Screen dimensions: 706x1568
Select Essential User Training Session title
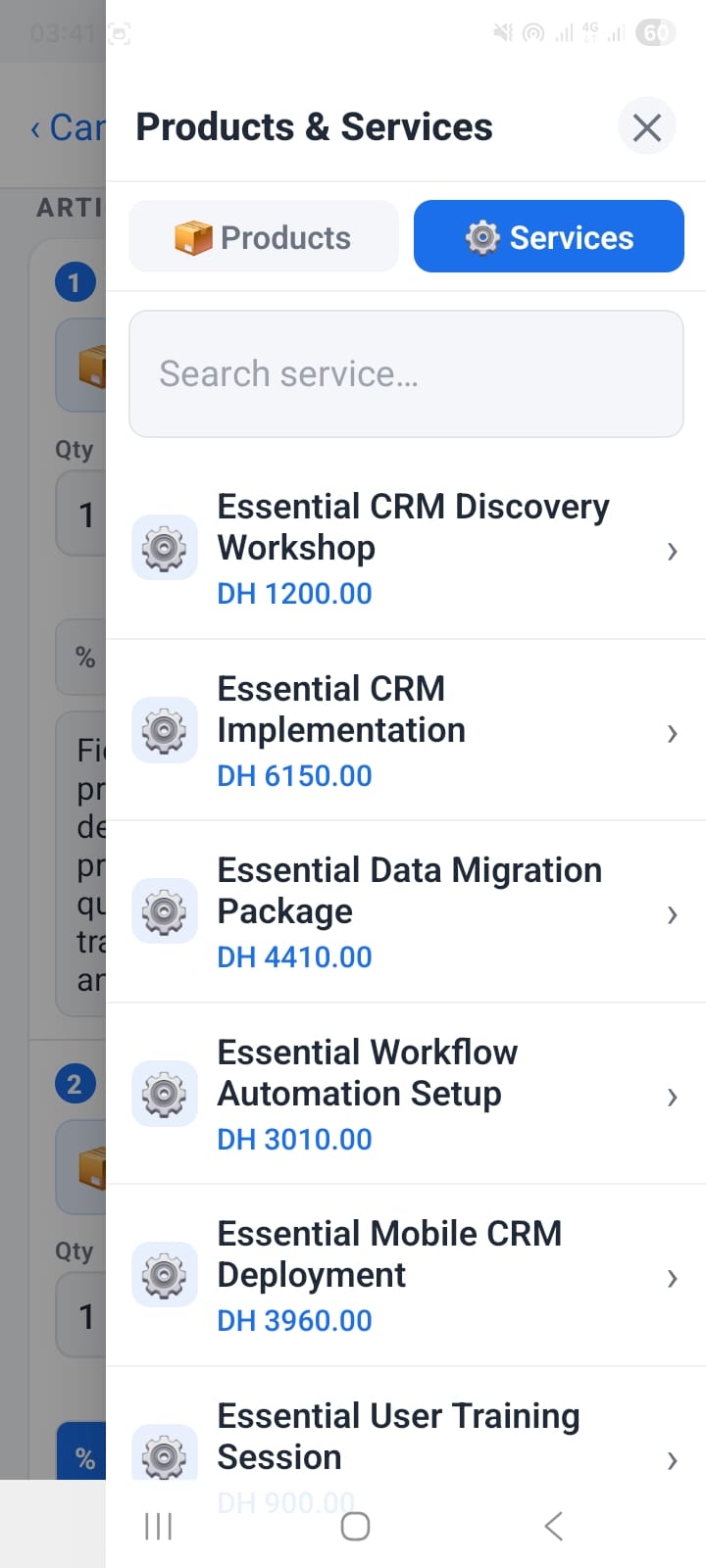(398, 1437)
